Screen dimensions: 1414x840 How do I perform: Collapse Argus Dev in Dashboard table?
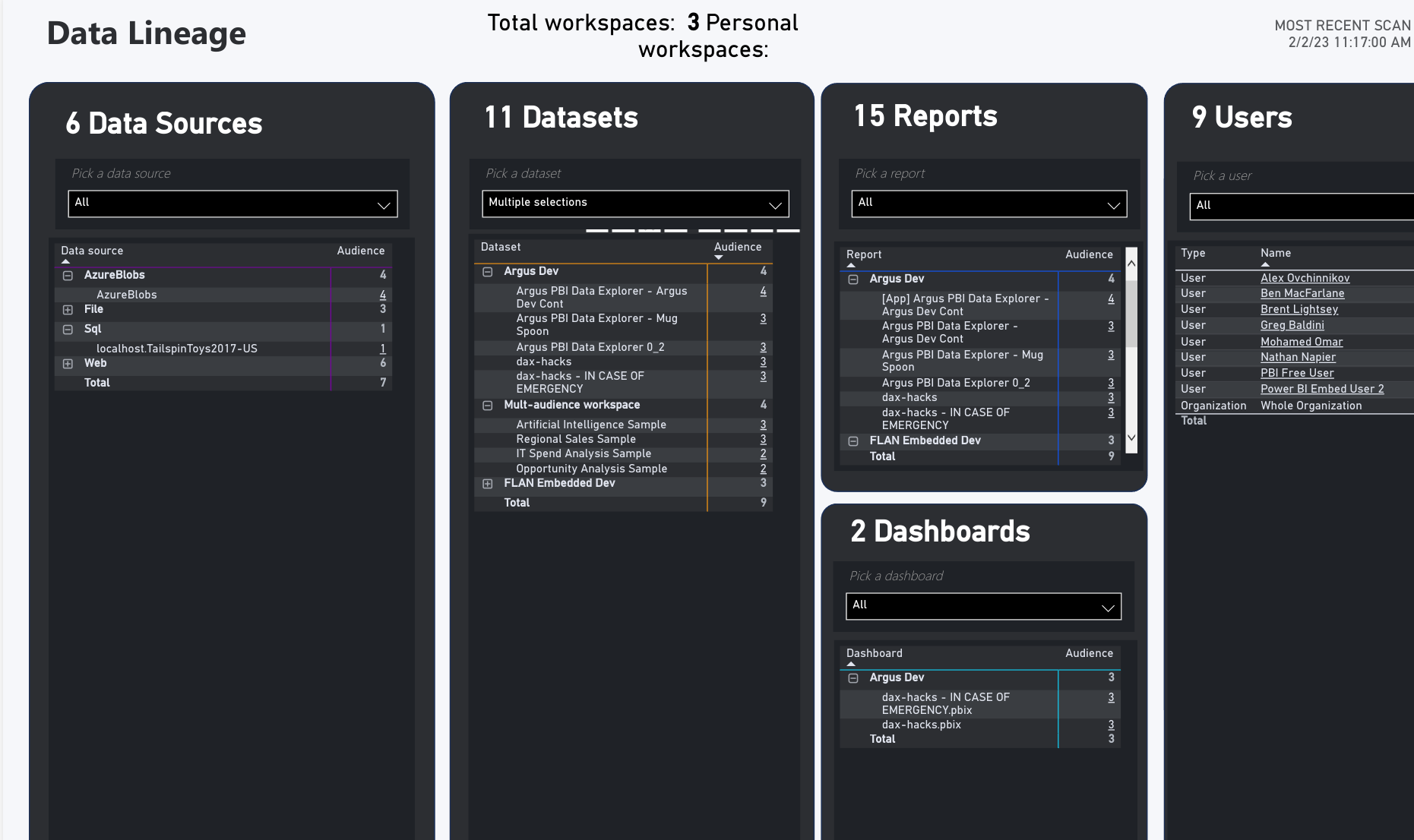coord(853,678)
